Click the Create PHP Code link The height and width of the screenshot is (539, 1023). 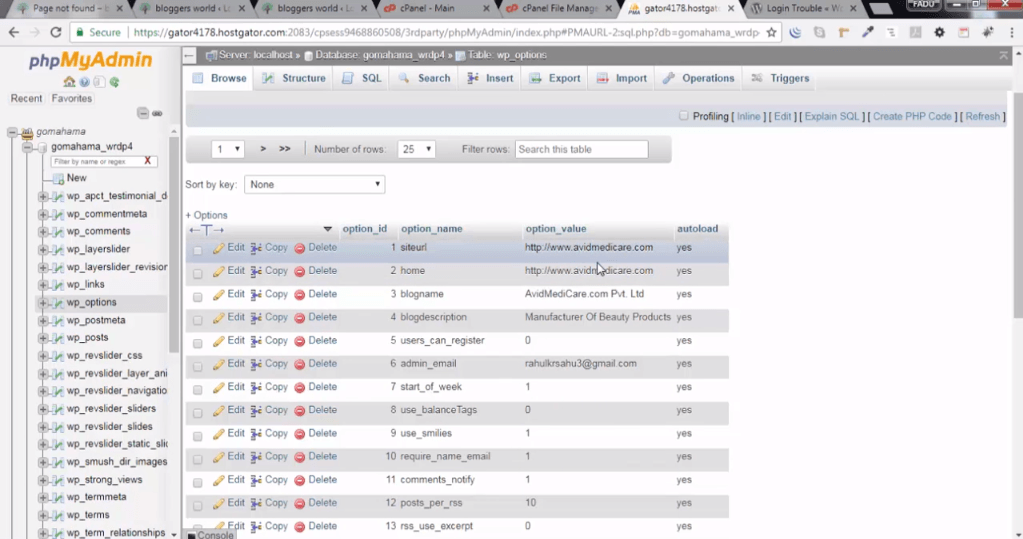tap(912, 116)
